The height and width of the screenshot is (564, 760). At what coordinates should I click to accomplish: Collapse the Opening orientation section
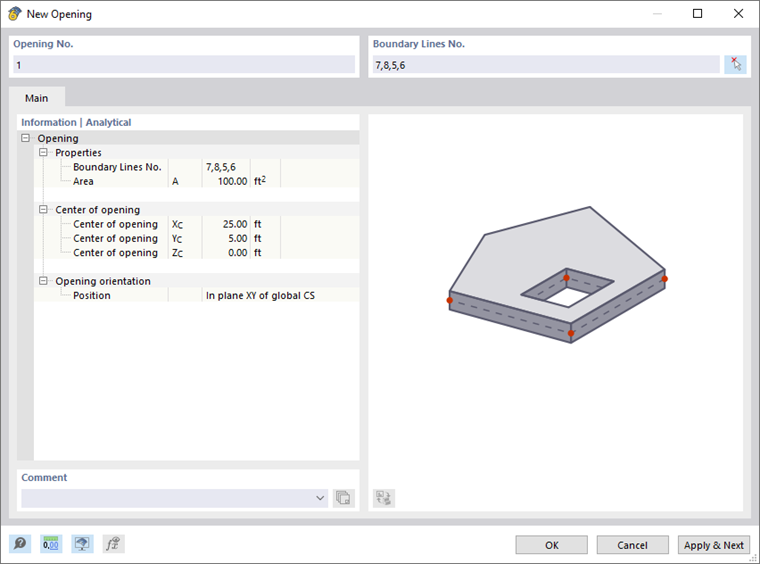[x=43, y=281]
